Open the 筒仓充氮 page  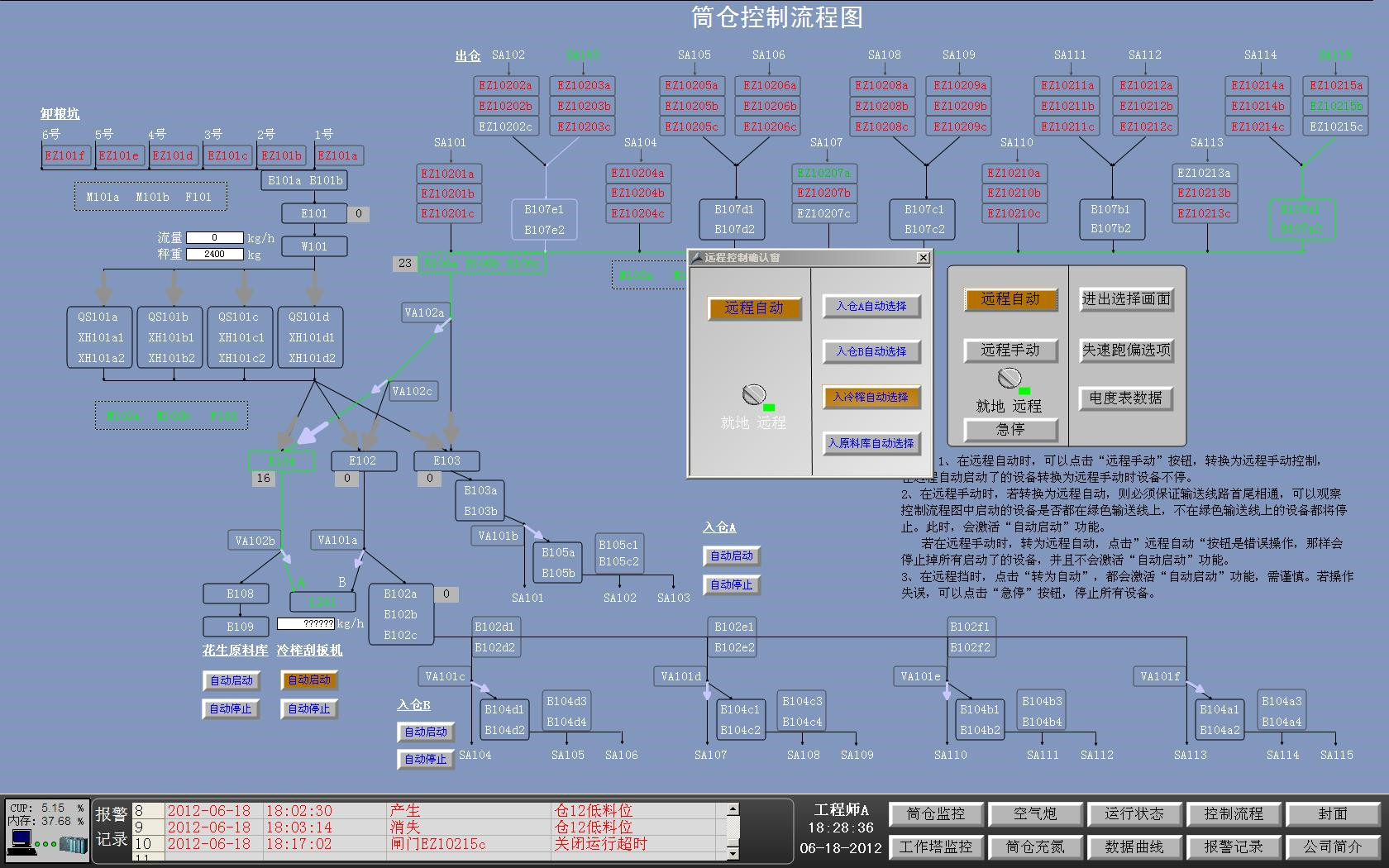1035,847
